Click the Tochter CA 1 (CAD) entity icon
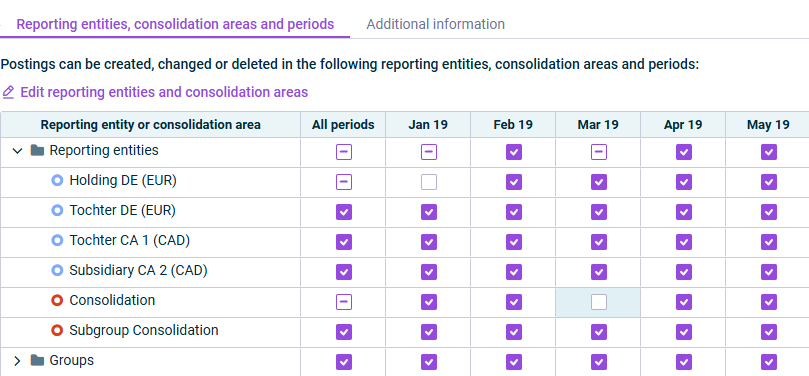809x376 pixels. pyautogui.click(x=57, y=240)
